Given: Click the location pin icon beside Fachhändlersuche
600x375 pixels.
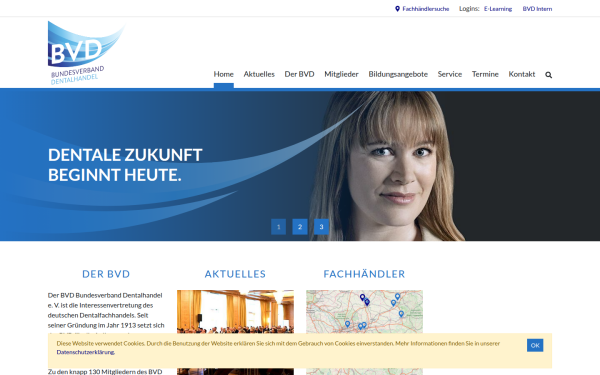Looking at the screenshot, I should click(397, 9).
